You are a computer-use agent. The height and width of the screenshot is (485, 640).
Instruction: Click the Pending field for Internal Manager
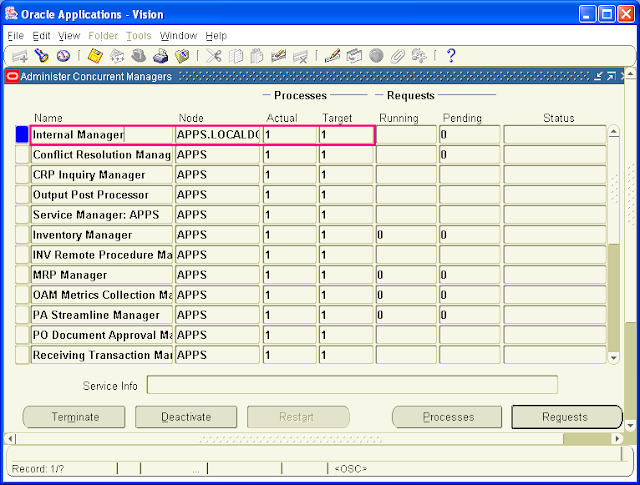(x=469, y=135)
